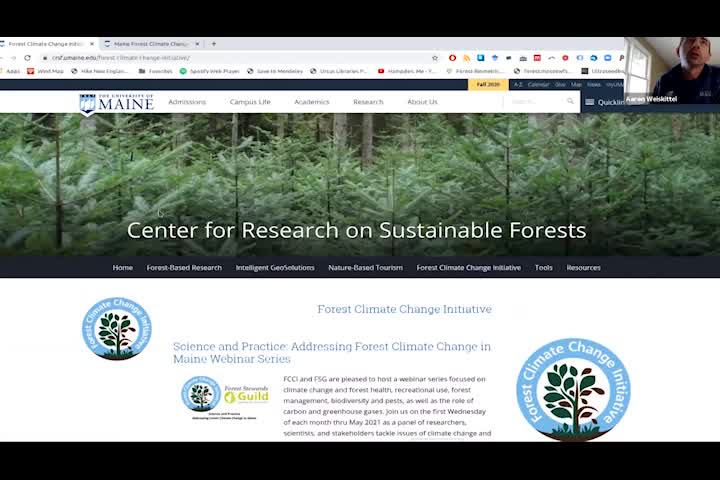Open the Calendar link in top bar
Image resolution: width=720 pixels, height=480 pixels.
[x=538, y=85]
